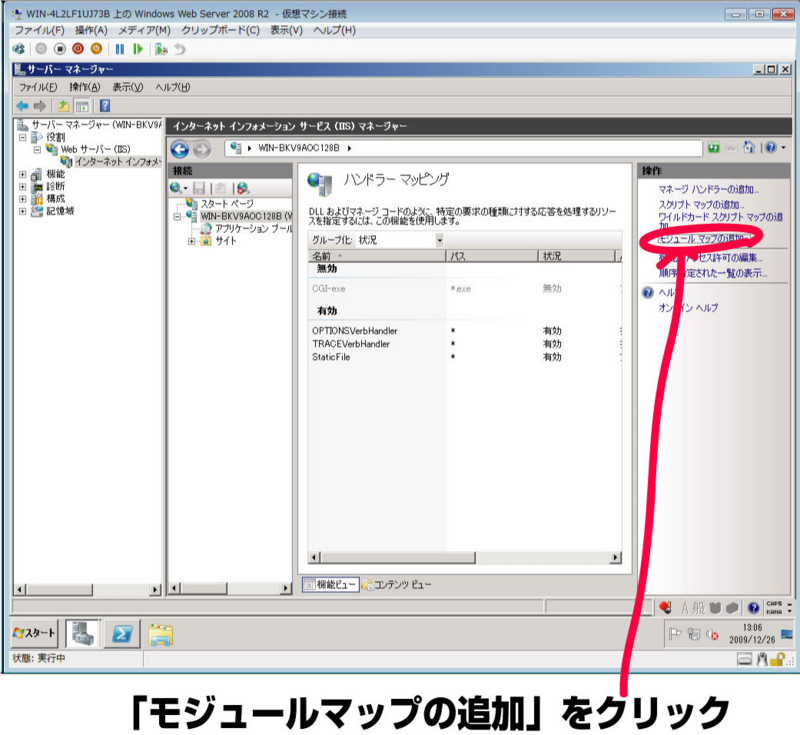Expand the サイト node in the connections tree
This screenshot has height=735, width=800.
[x=191, y=240]
